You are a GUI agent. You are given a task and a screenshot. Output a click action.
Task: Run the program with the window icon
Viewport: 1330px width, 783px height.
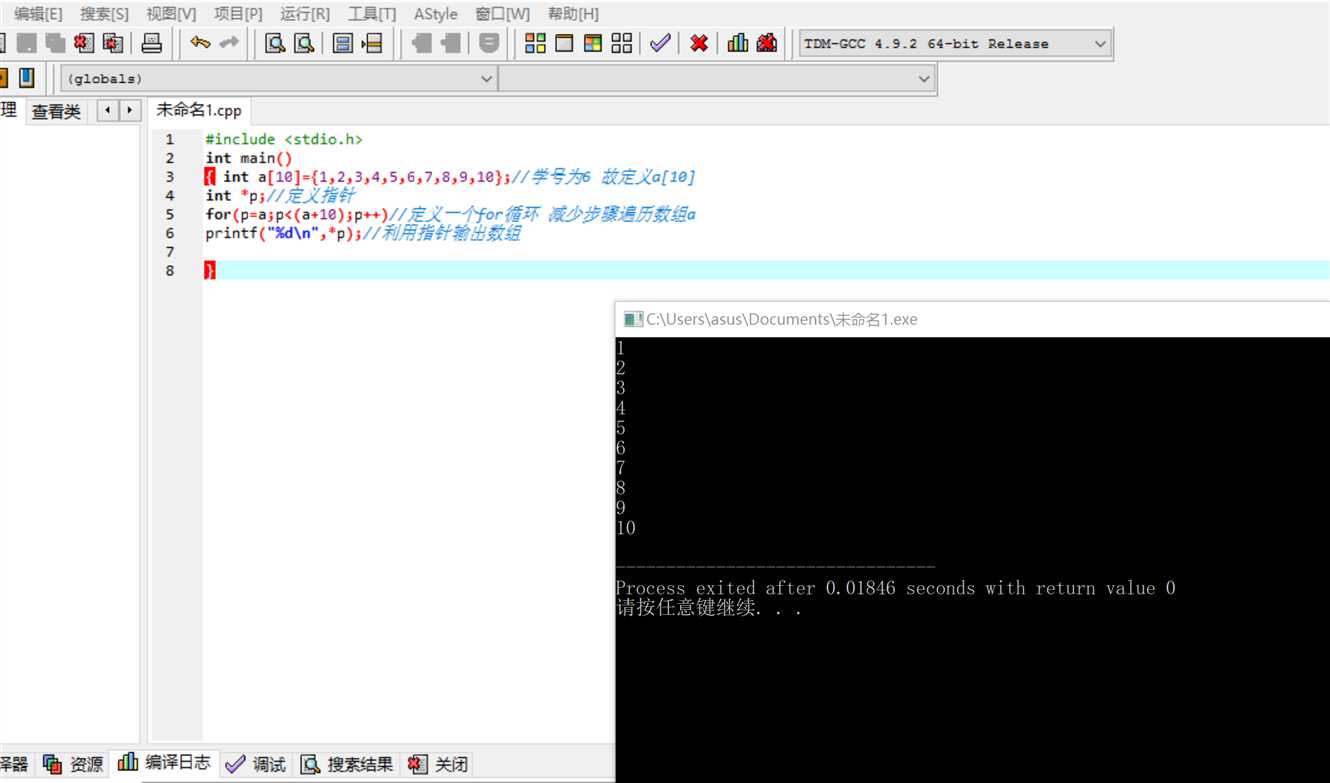(564, 43)
